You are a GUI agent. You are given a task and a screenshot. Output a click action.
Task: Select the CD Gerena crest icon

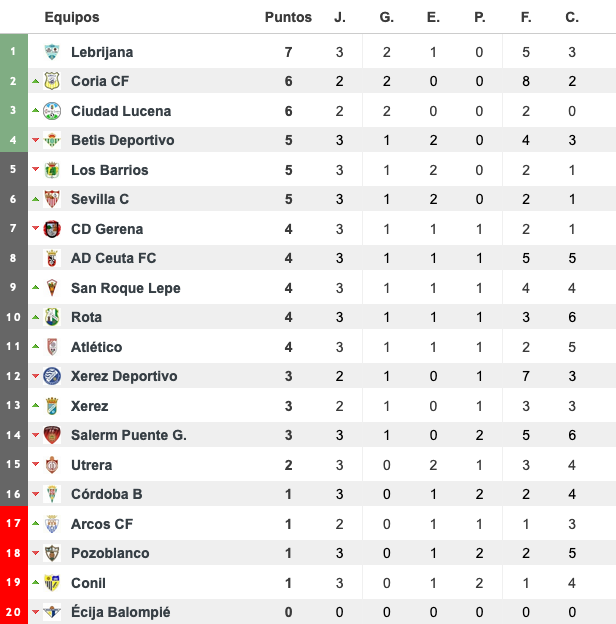(52, 229)
